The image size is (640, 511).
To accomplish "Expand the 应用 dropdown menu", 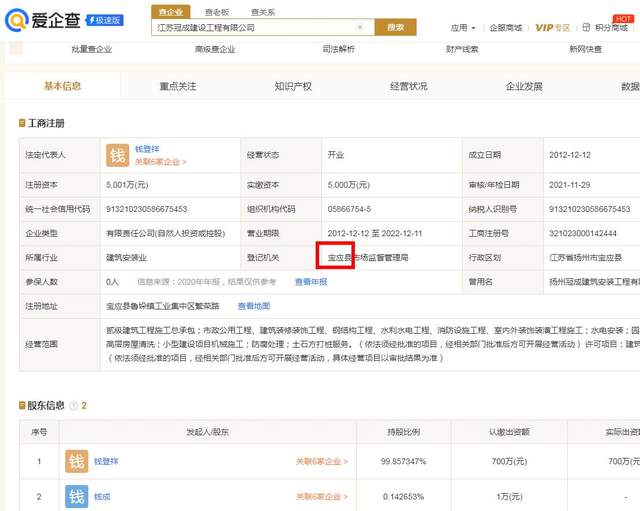I will coord(463,28).
